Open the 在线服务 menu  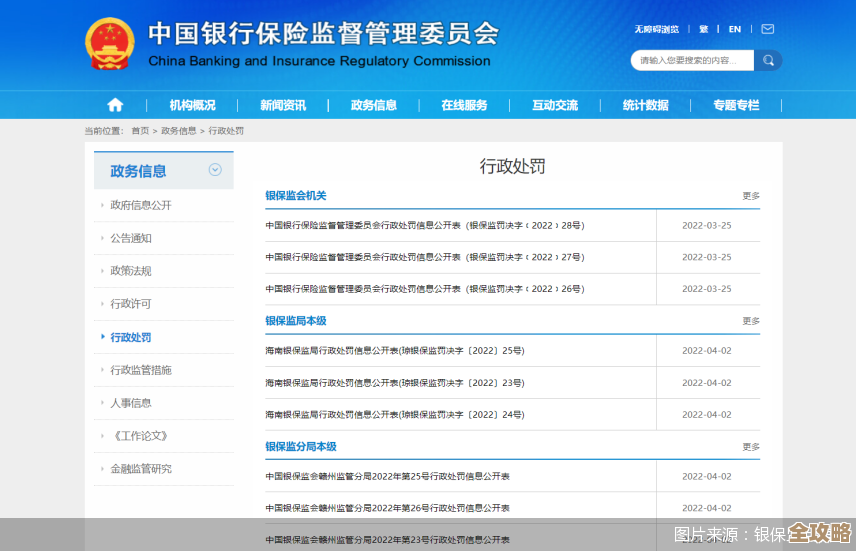click(x=464, y=105)
